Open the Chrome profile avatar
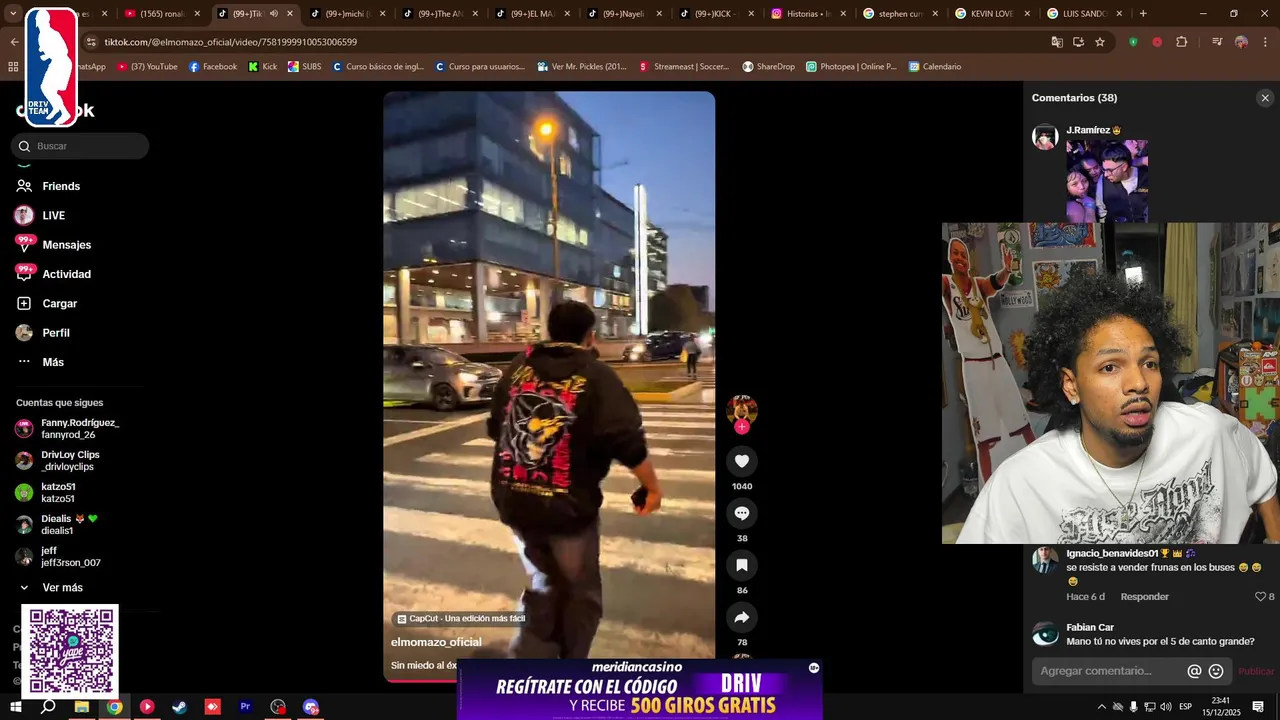 [x=1241, y=42]
